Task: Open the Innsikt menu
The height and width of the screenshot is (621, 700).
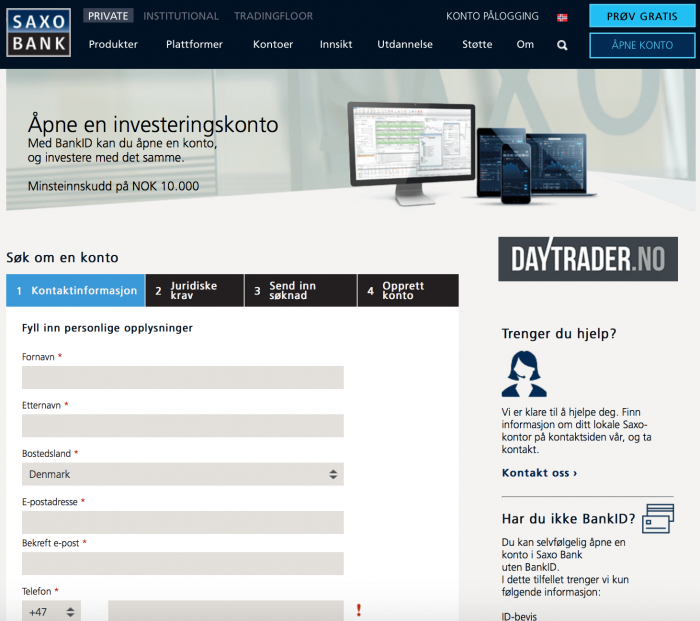Action: tap(336, 44)
